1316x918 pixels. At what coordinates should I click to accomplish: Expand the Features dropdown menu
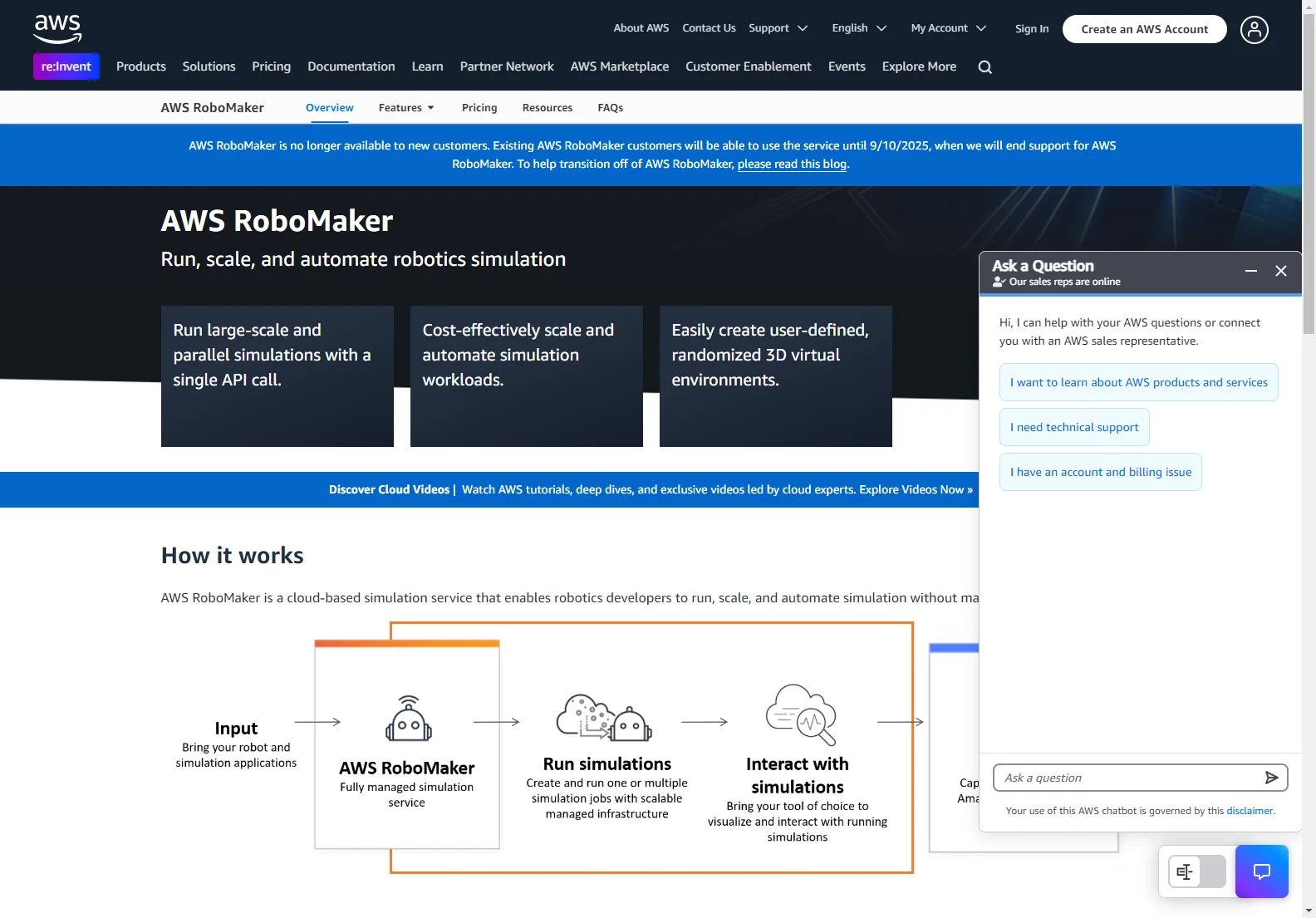(x=406, y=108)
